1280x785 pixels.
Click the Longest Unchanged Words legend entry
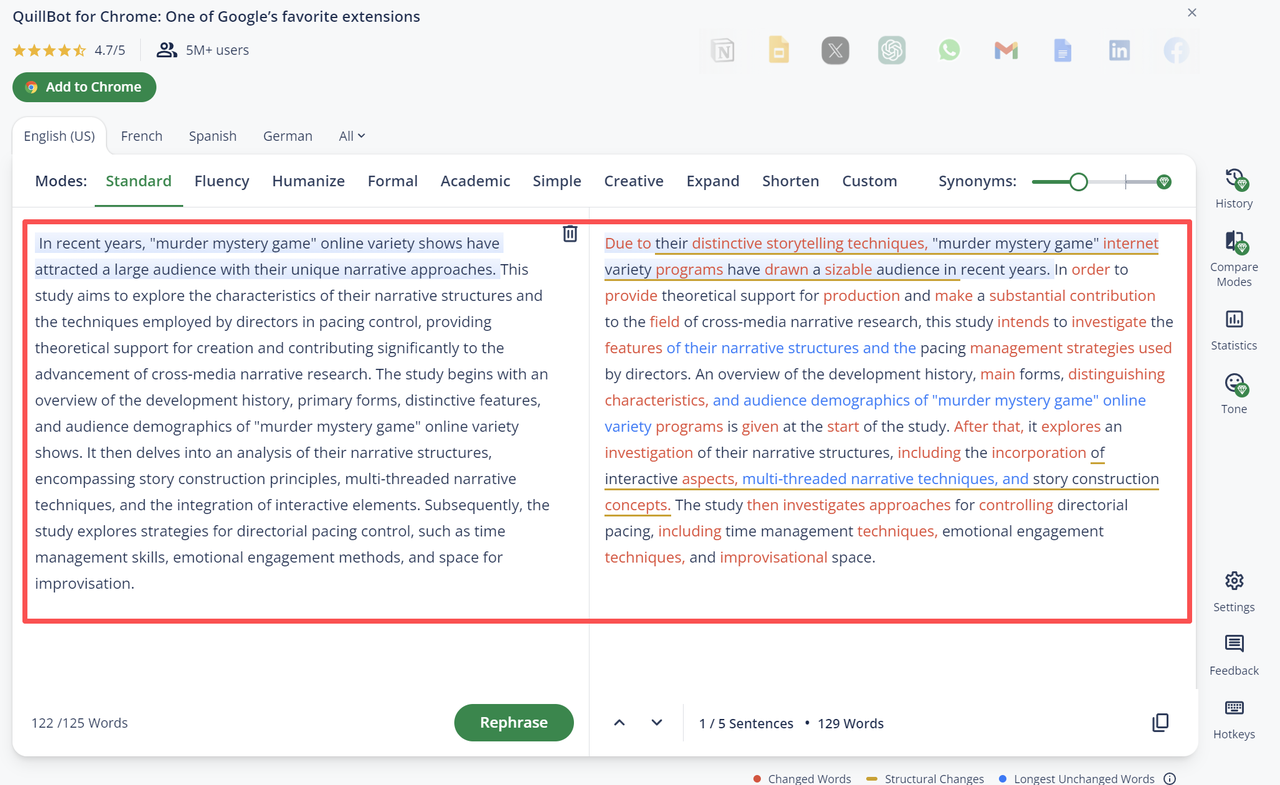(1077, 779)
